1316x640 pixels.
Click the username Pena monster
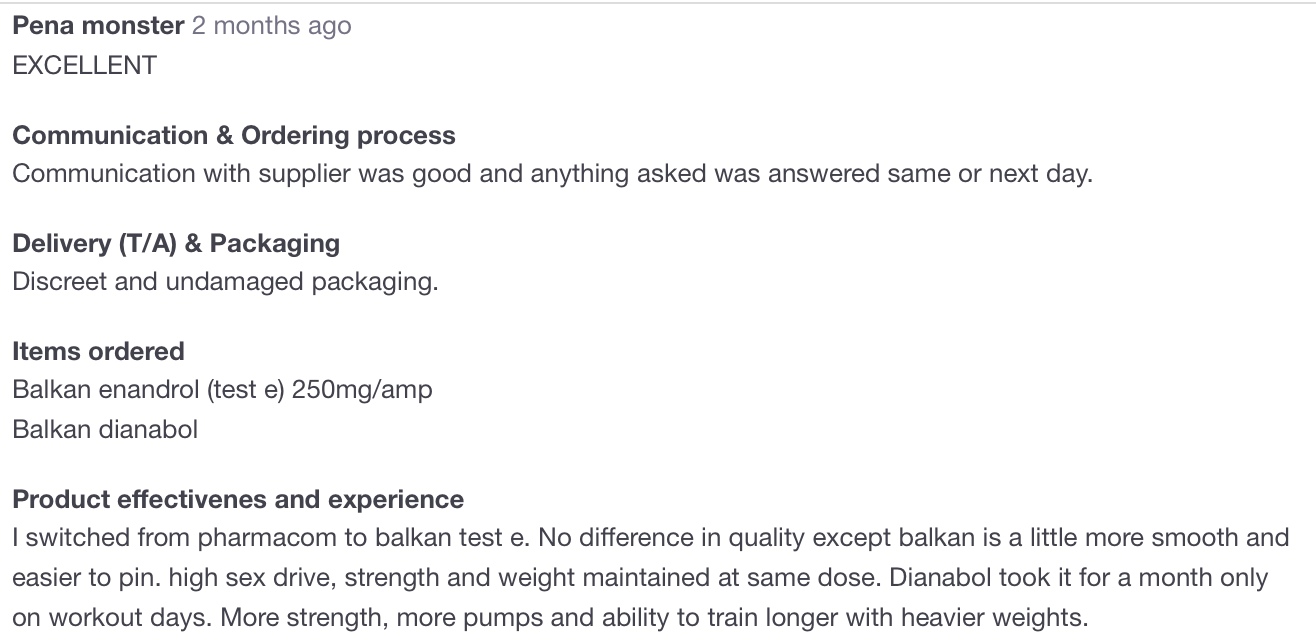98,26
